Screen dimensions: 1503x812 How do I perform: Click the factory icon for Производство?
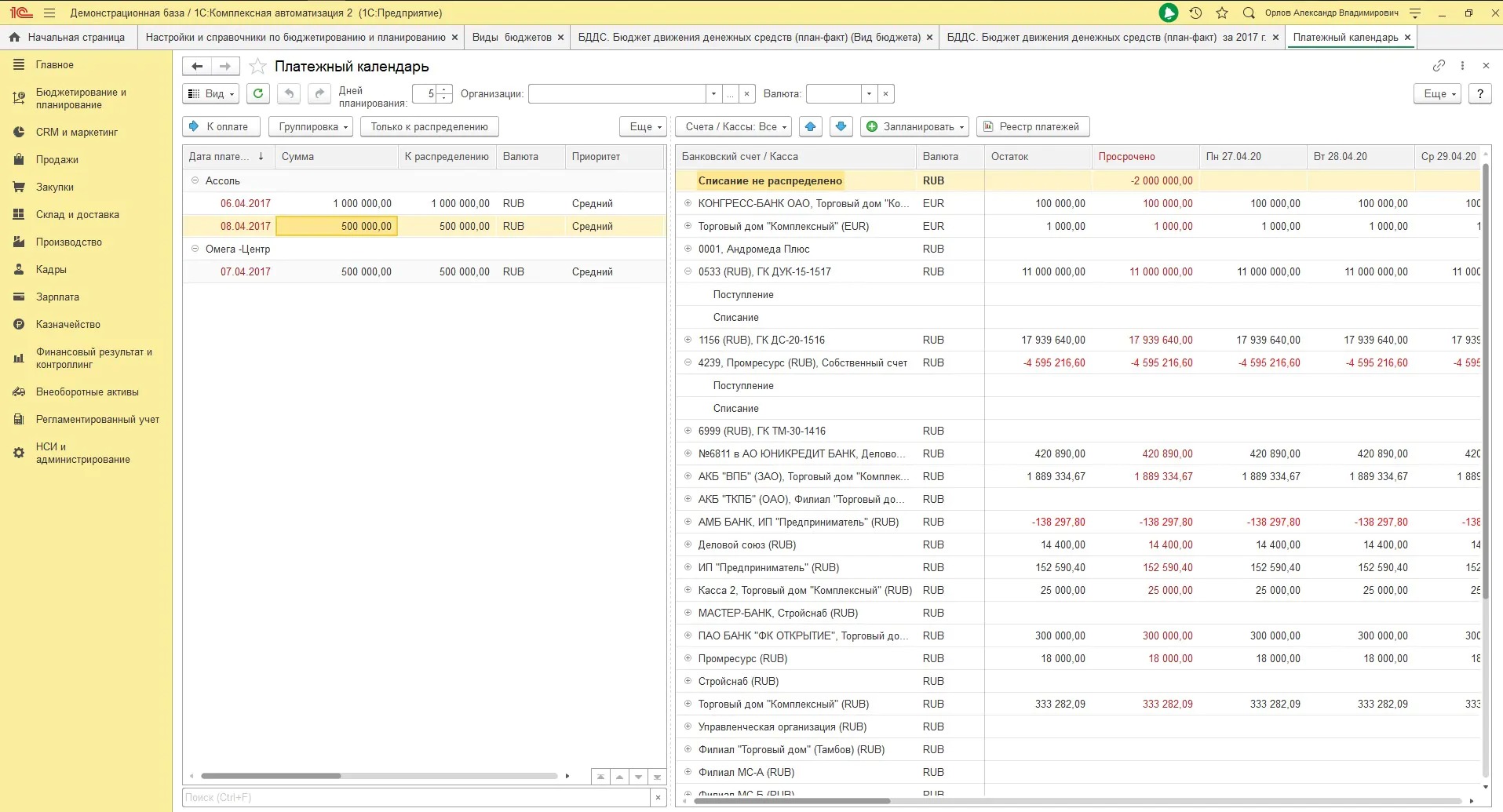click(x=19, y=242)
